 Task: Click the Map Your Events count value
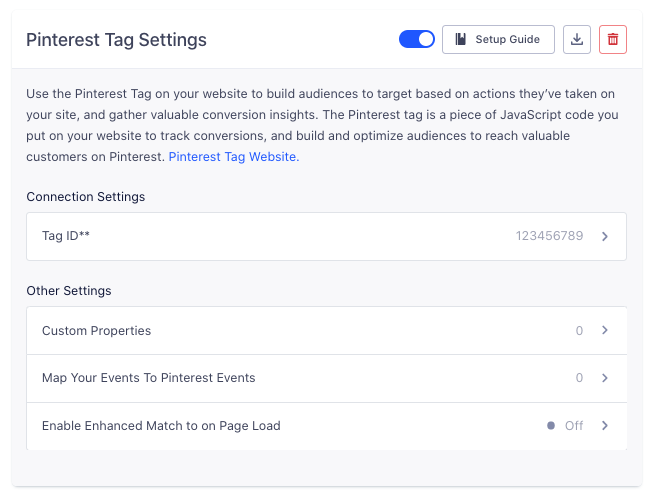coord(579,378)
